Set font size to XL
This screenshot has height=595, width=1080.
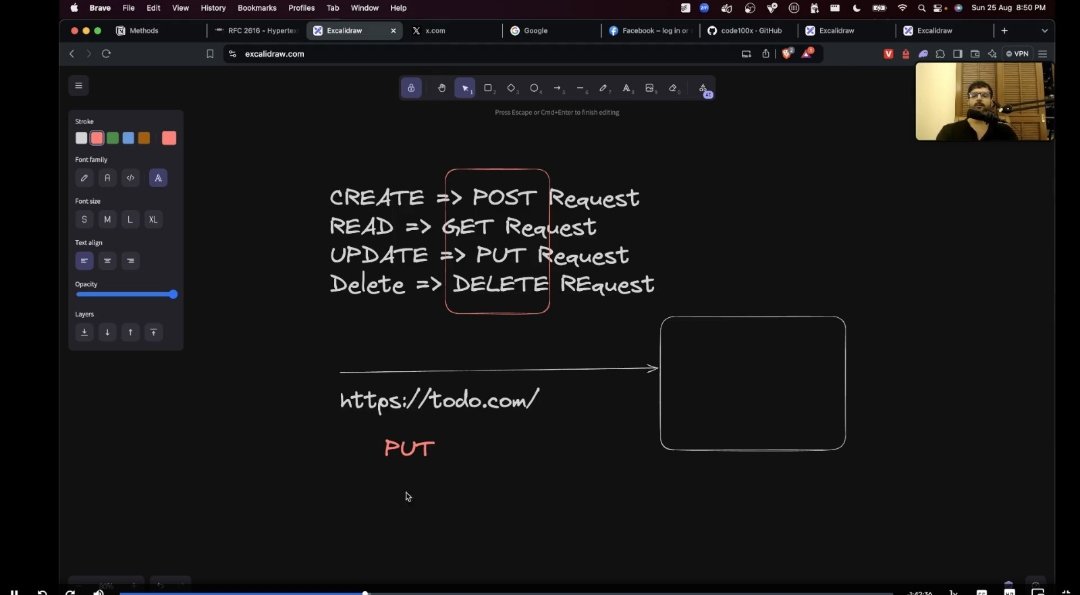point(154,220)
